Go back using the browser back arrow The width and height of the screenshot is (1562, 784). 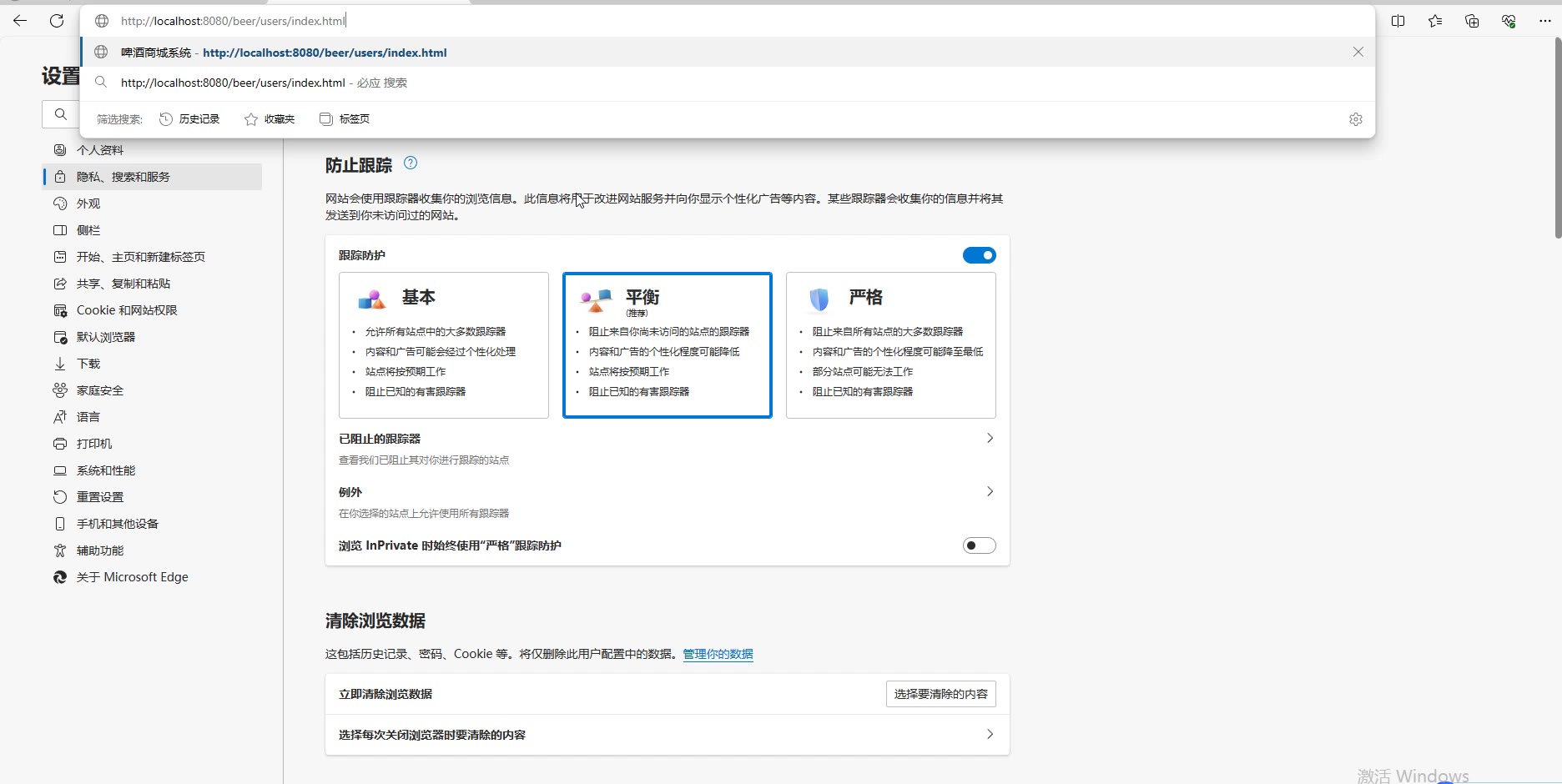[x=20, y=21]
